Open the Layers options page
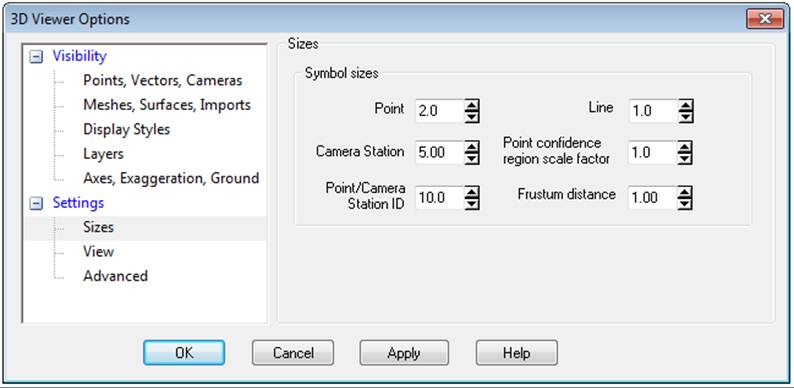The height and width of the screenshot is (388, 794). tap(103, 153)
